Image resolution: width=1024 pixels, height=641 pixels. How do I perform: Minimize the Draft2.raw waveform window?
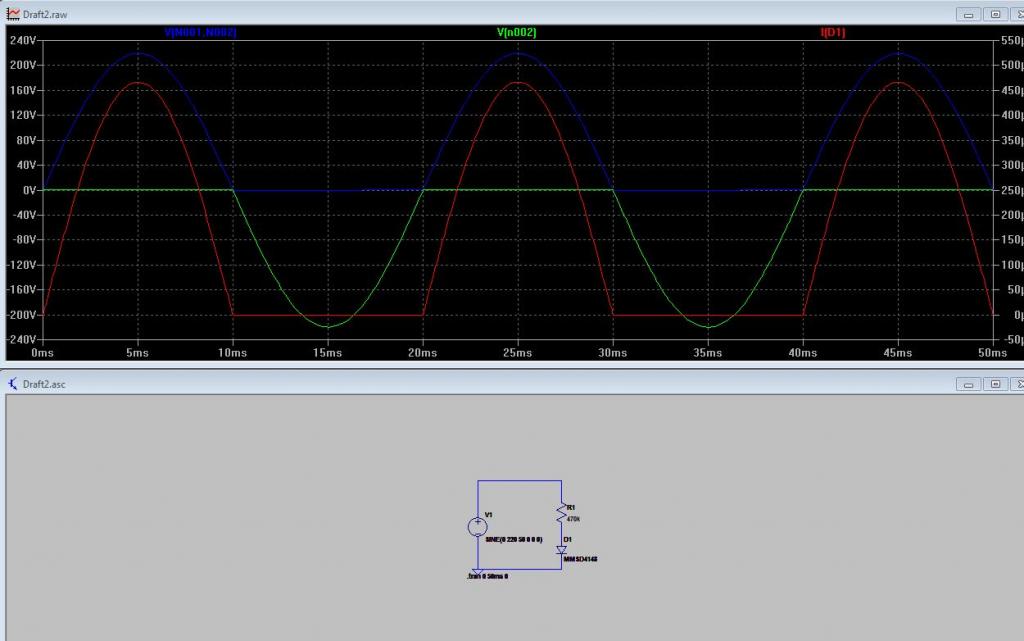(x=968, y=14)
